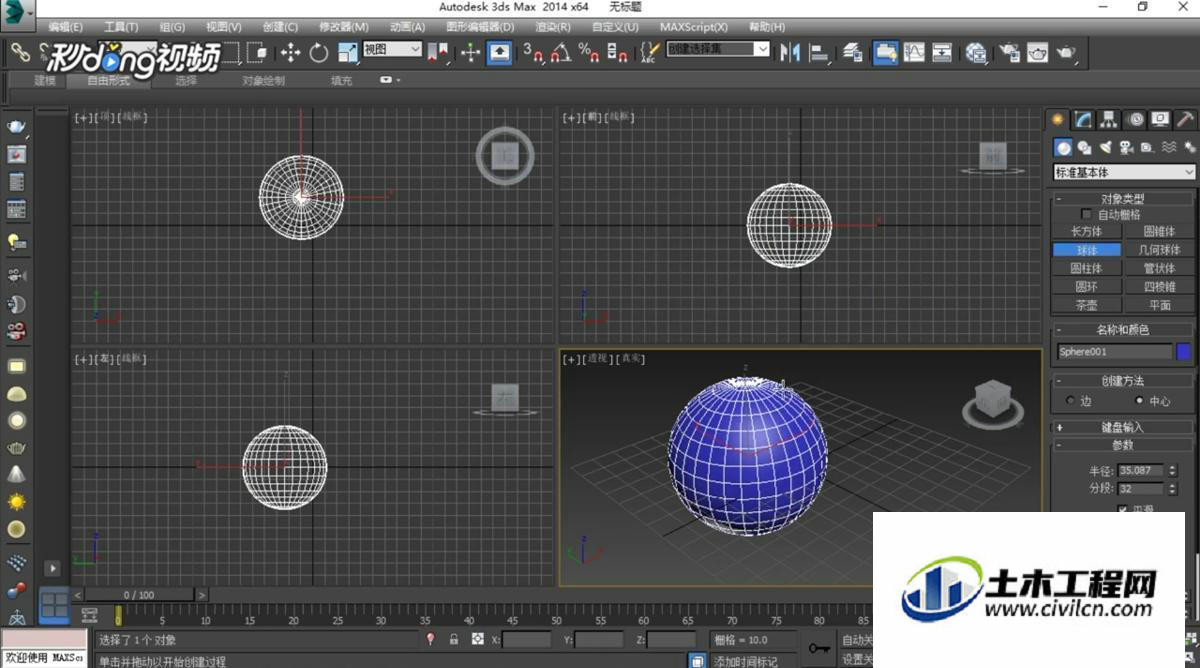Collapse the 创建方法 rollout
1200x668 pixels.
tap(1123, 381)
